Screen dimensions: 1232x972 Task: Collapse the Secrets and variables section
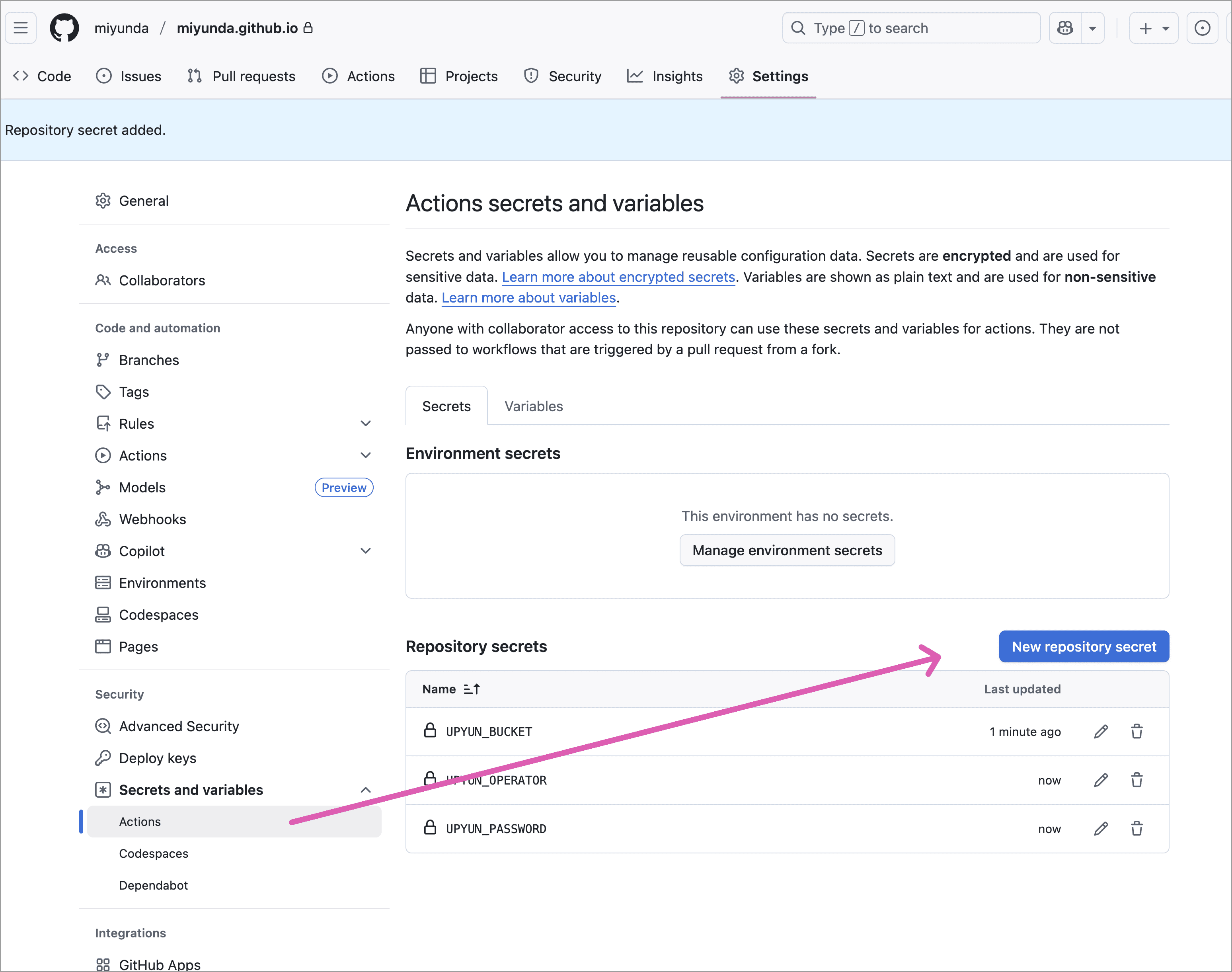(x=366, y=790)
